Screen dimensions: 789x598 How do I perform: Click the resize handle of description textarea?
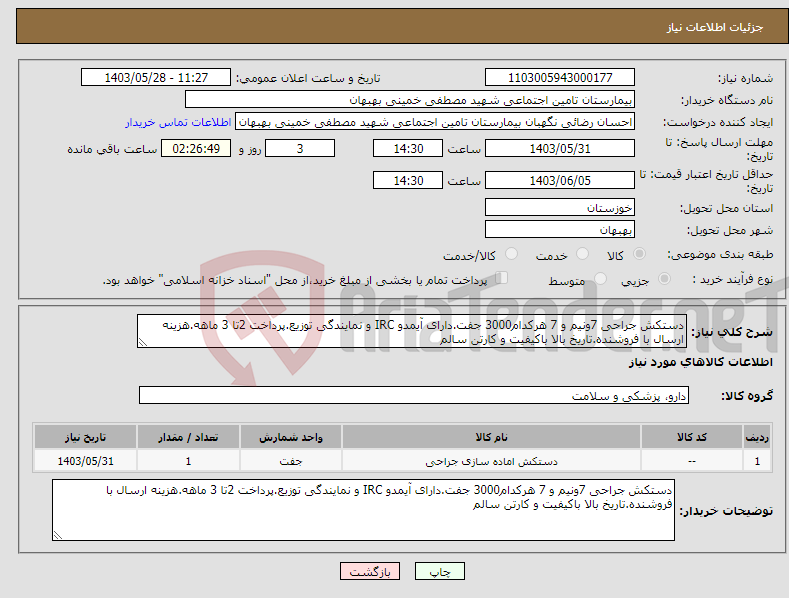(x=143, y=342)
